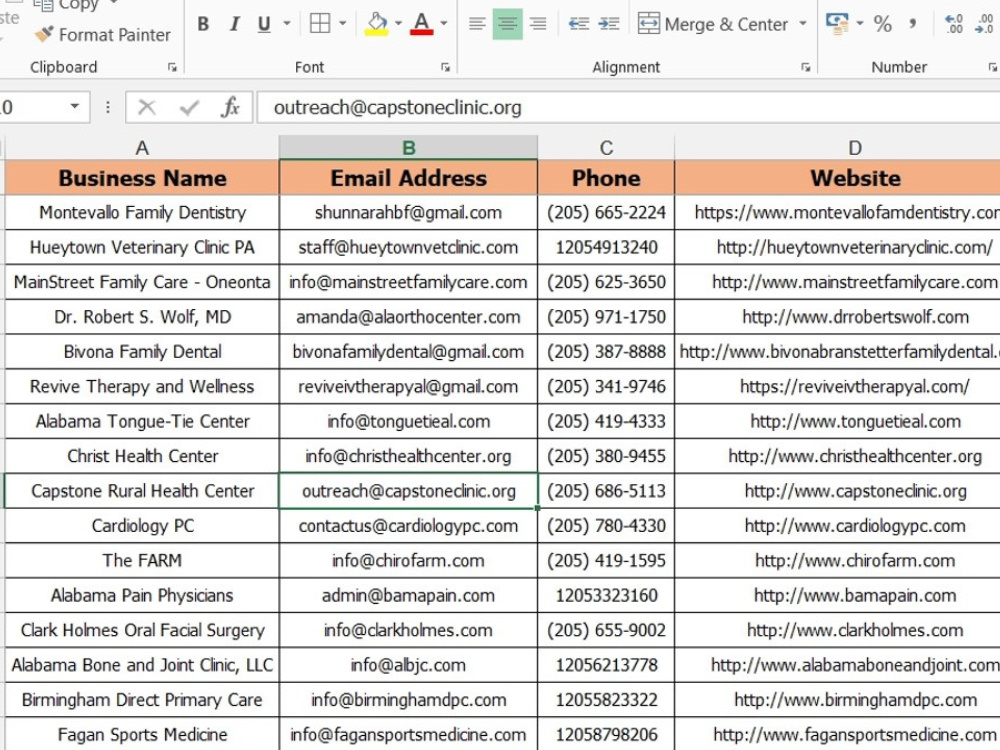Align text left

point(476,24)
